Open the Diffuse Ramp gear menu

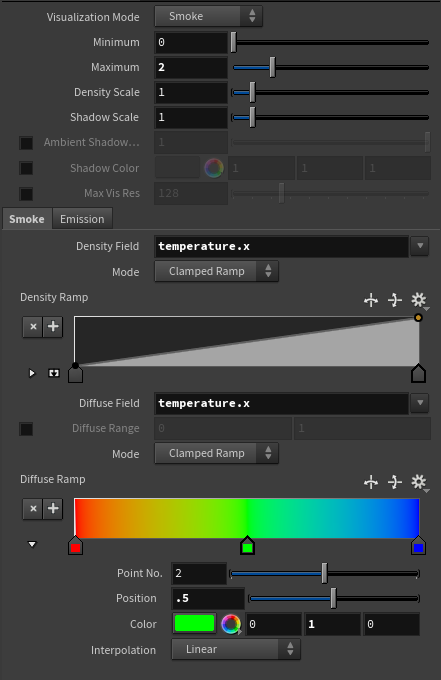[419, 482]
